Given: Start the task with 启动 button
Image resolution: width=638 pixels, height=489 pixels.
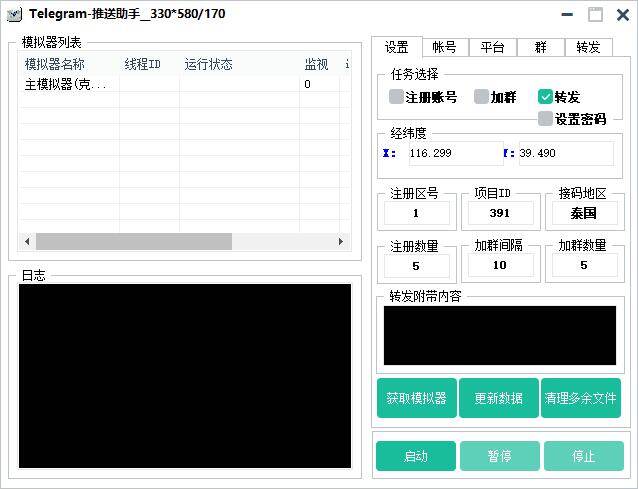Looking at the screenshot, I should [x=415, y=456].
